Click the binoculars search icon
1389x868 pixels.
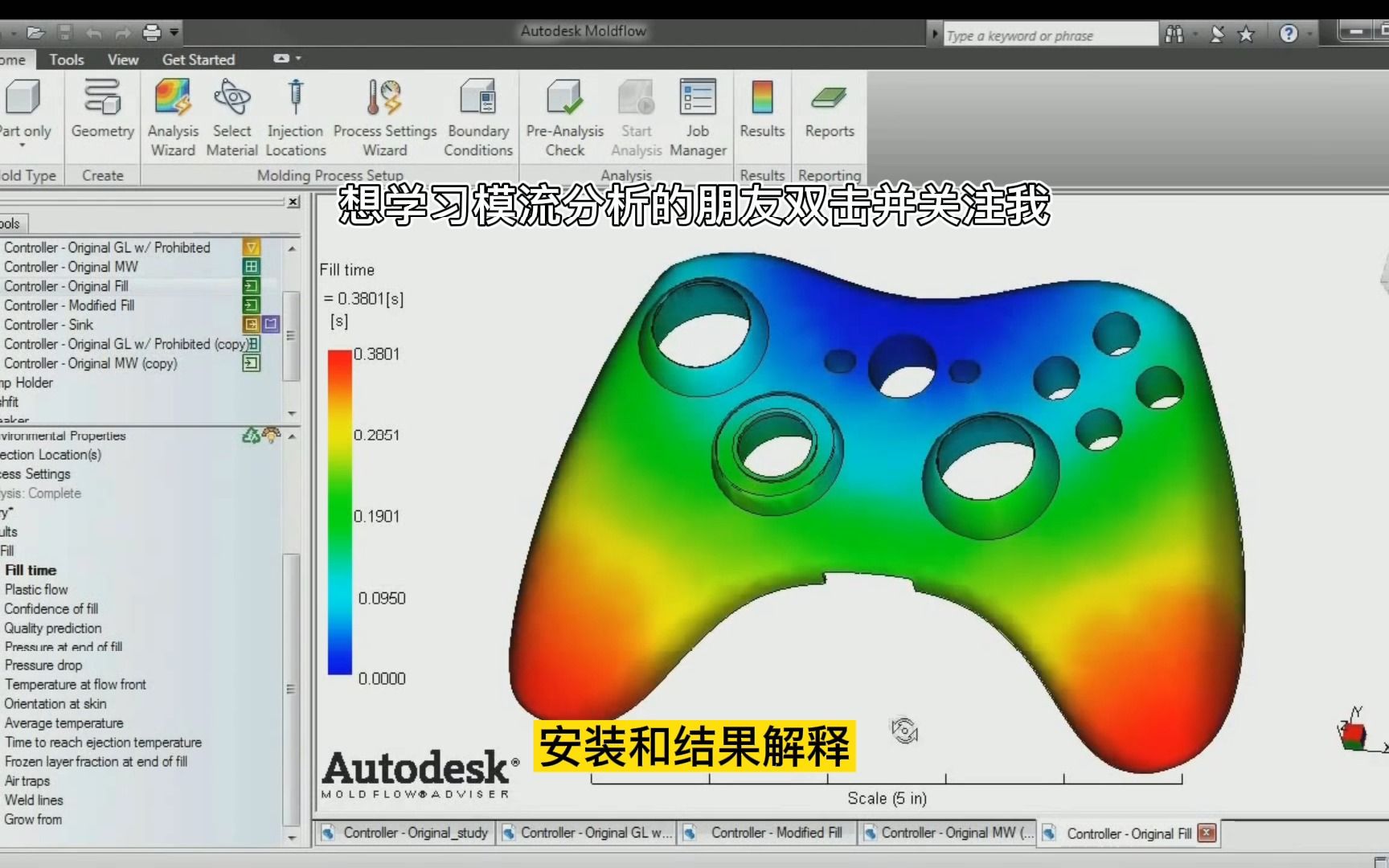point(1174,34)
